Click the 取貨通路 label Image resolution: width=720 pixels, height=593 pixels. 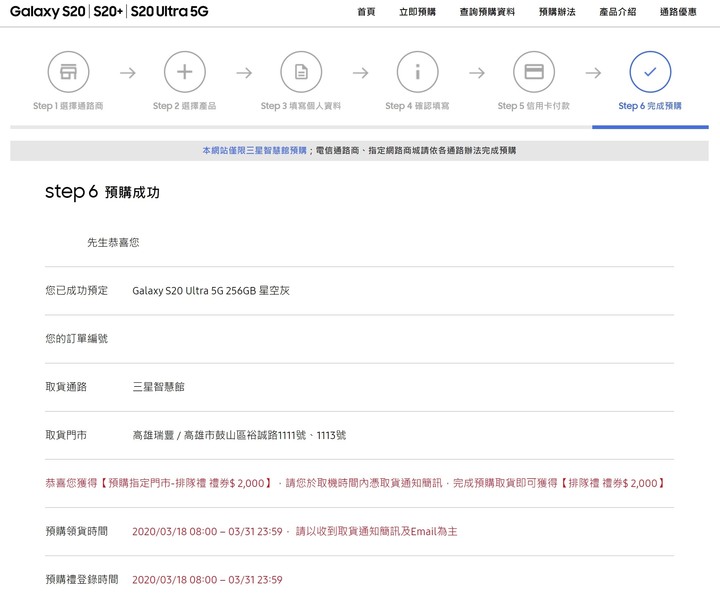tap(66, 387)
